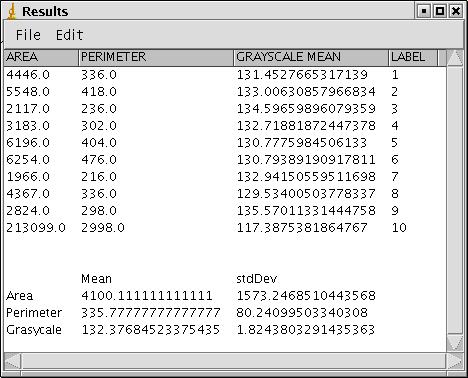Click label 5 in LABEL column
Viewport: 468px width, 378px height.
(395, 143)
